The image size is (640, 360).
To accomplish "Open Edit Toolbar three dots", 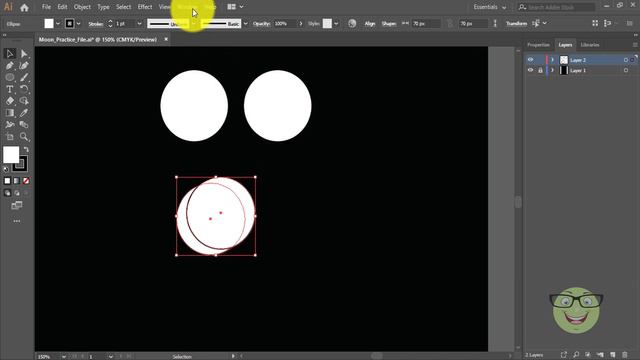I will pos(17,221).
